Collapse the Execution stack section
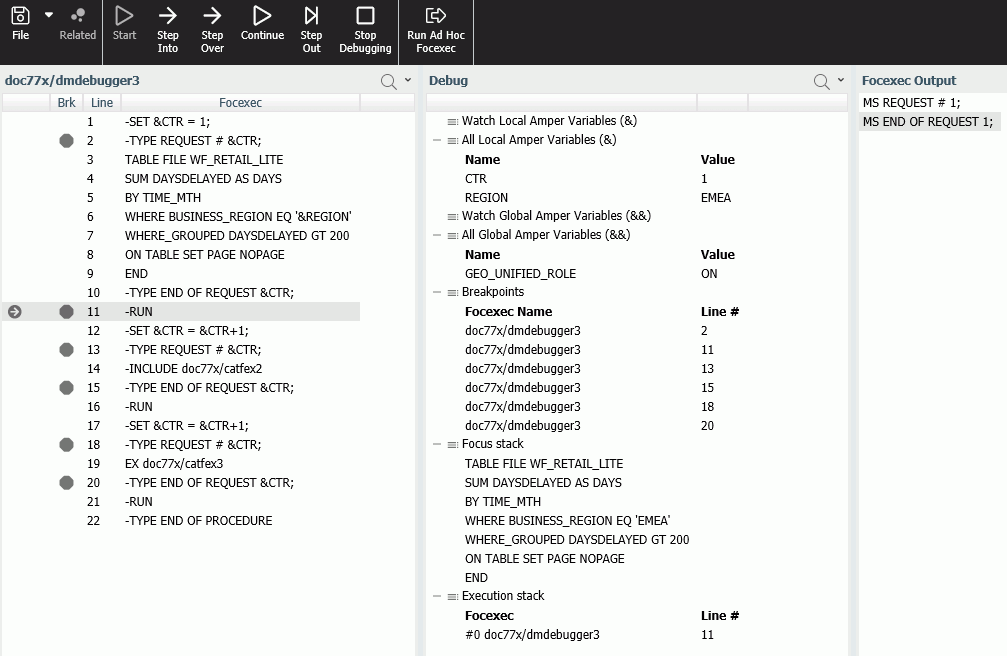This screenshot has width=1007, height=656. (x=437, y=596)
